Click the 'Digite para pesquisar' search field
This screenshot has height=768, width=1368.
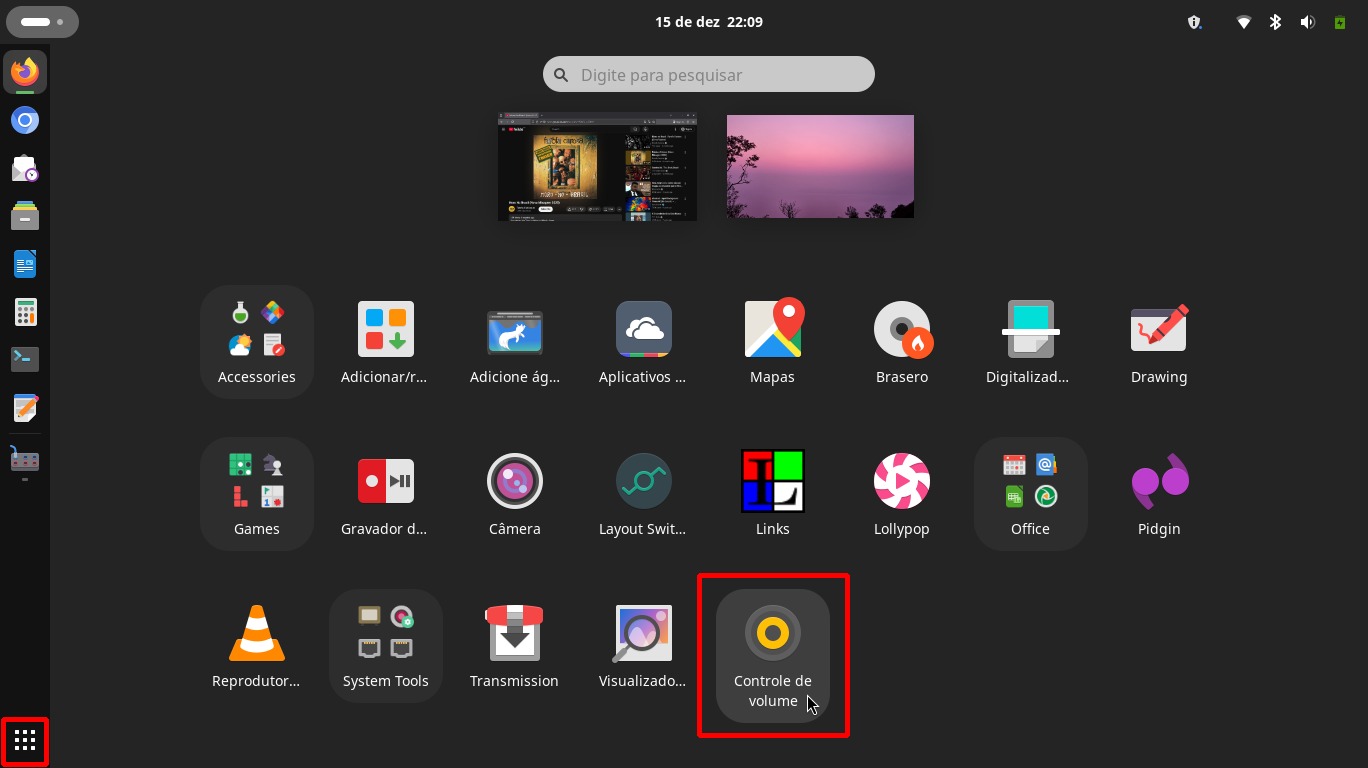click(709, 75)
